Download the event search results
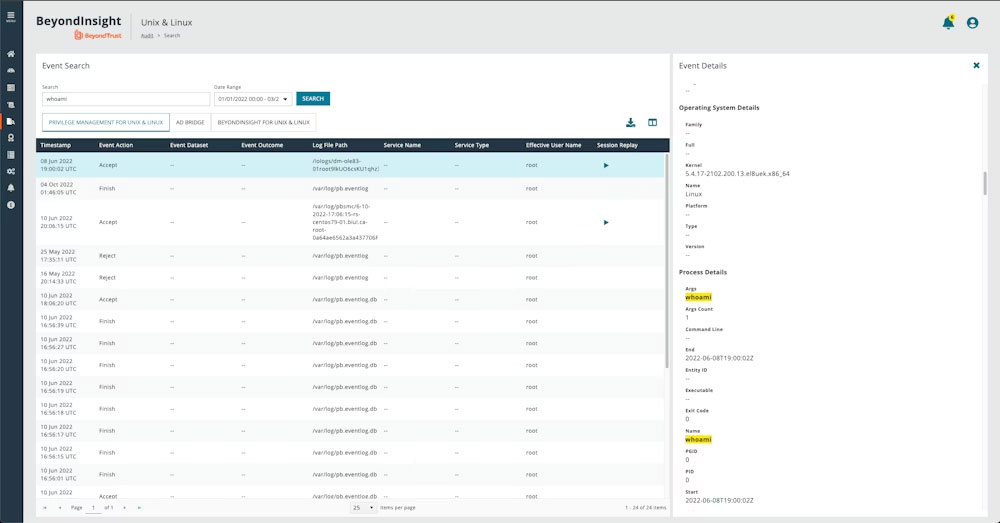Screen dimensions: 1000x523 click(x=631, y=123)
